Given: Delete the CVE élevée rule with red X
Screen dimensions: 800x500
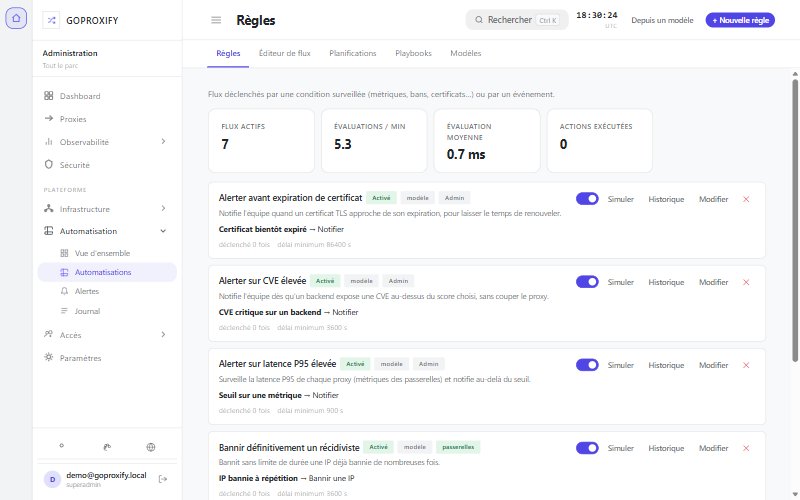Looking at the screenshot, I should 746,282.
